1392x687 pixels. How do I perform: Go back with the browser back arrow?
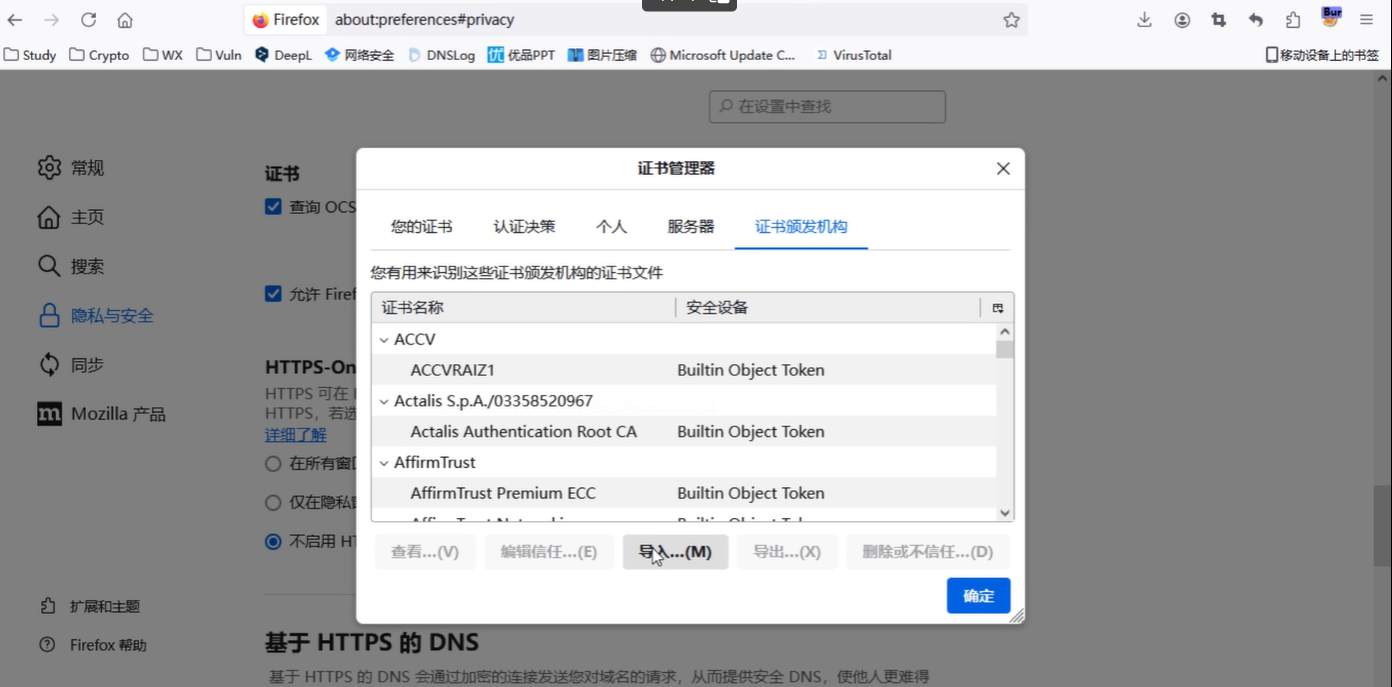[x=15, y=20]
